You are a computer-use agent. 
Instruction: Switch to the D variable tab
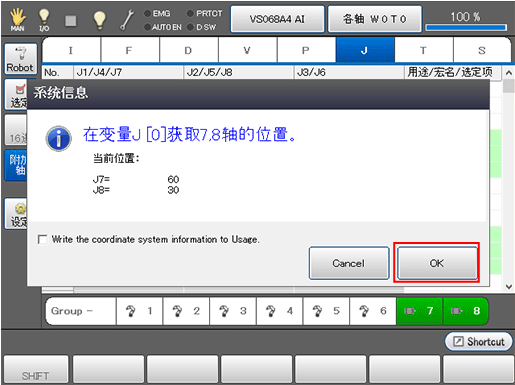click(x=189, y=50)
